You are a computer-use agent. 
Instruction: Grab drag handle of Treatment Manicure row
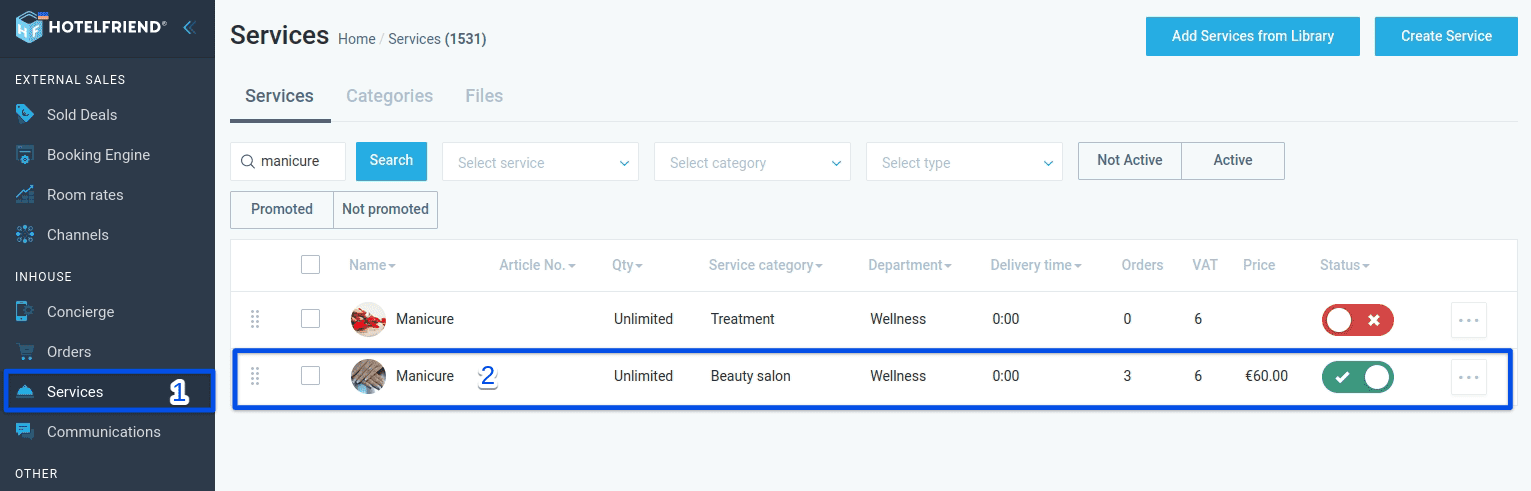(x=255, y=319)
